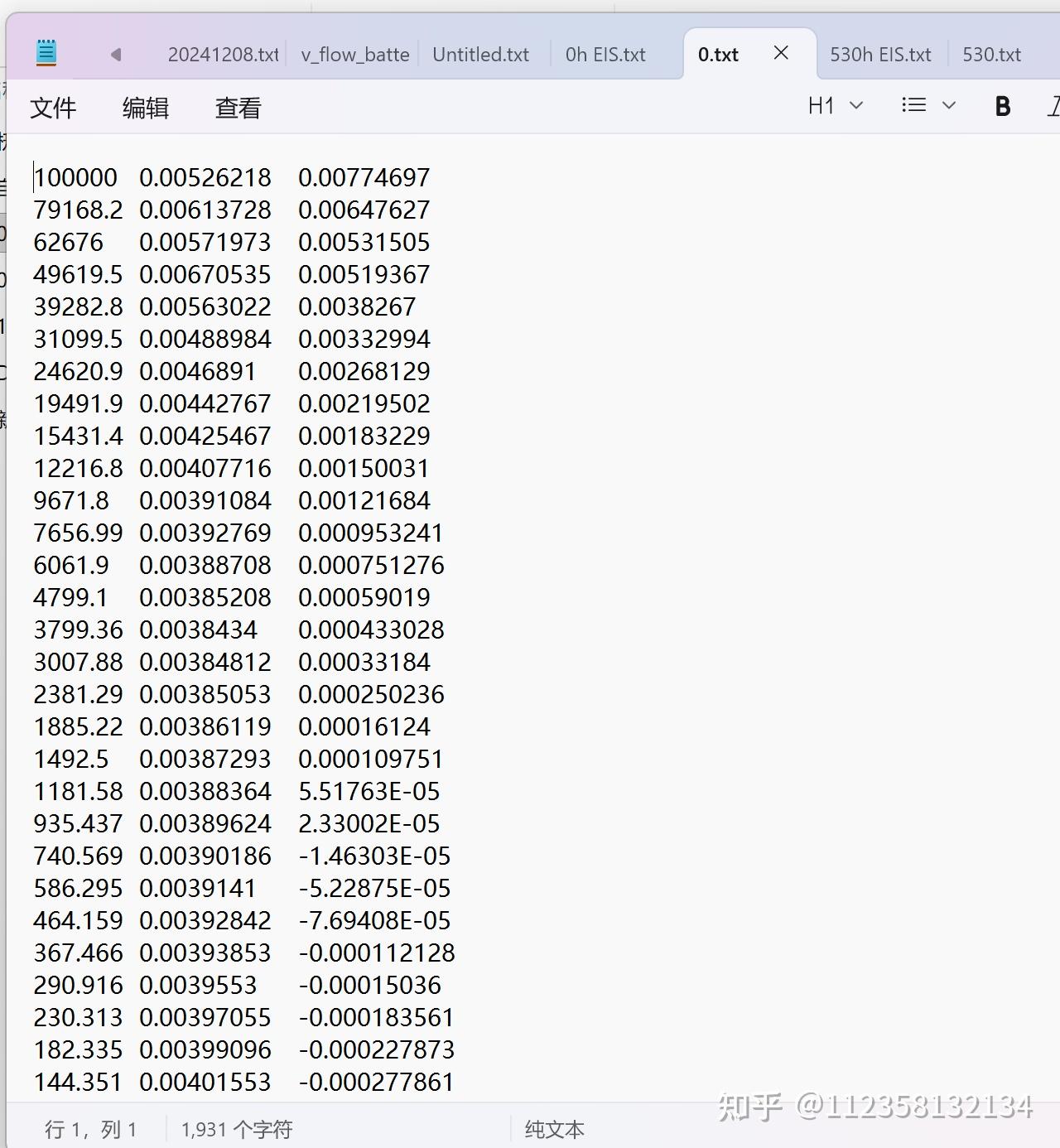The image size is (1060, 1148).
Task: Click the Italic icon at the toolbar's right edge
Action: coord(1053,105)
